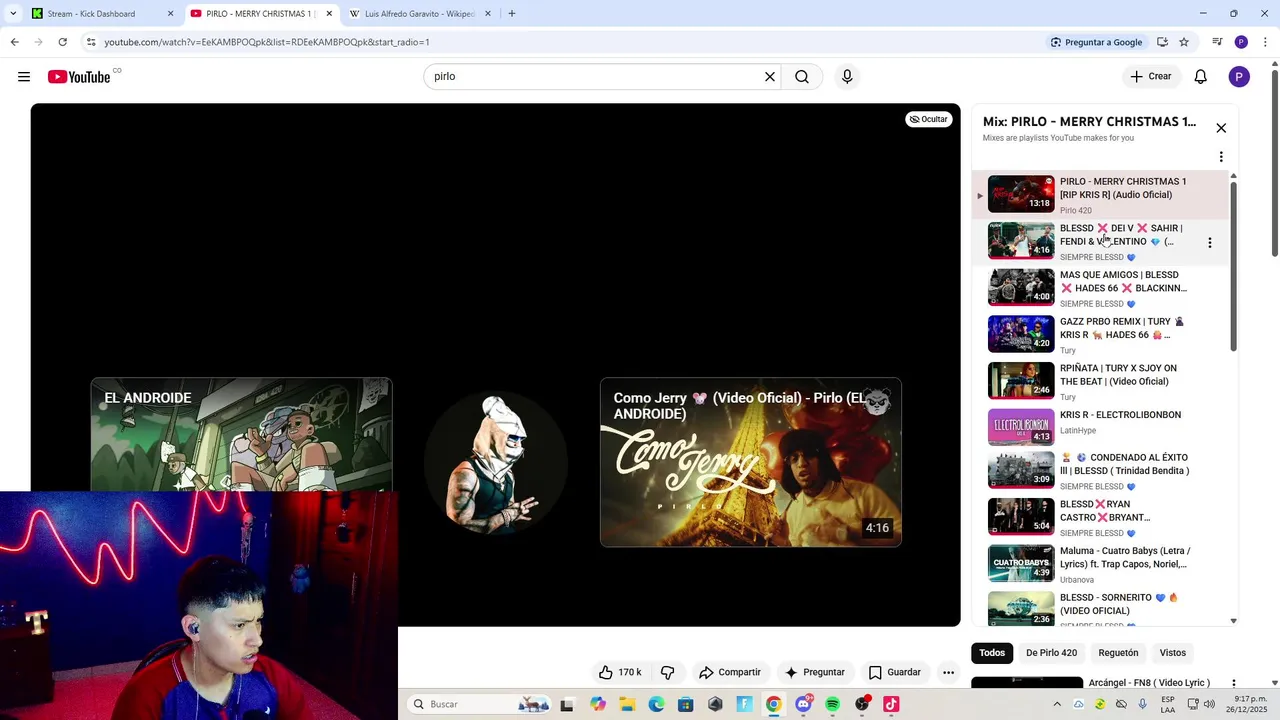Screen dimensions: 1280x720
Task: Open the browser three-dot menu
Action: [1265, 42]
